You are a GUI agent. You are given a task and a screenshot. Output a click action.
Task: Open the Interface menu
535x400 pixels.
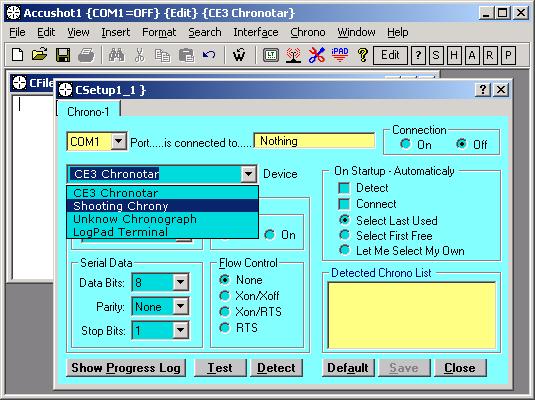(256, 32)
